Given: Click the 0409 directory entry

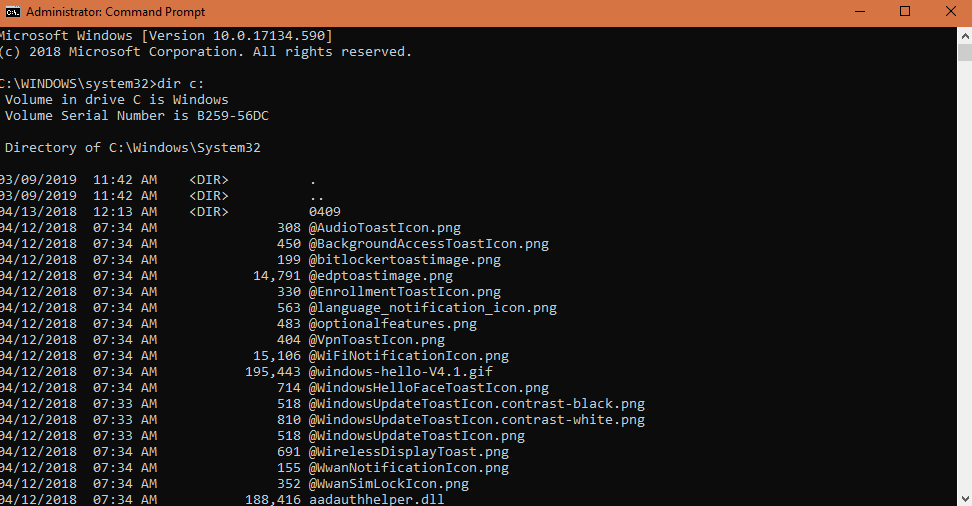Looking at the screenshot, I should pyautogui.click(x=324, y=212).
